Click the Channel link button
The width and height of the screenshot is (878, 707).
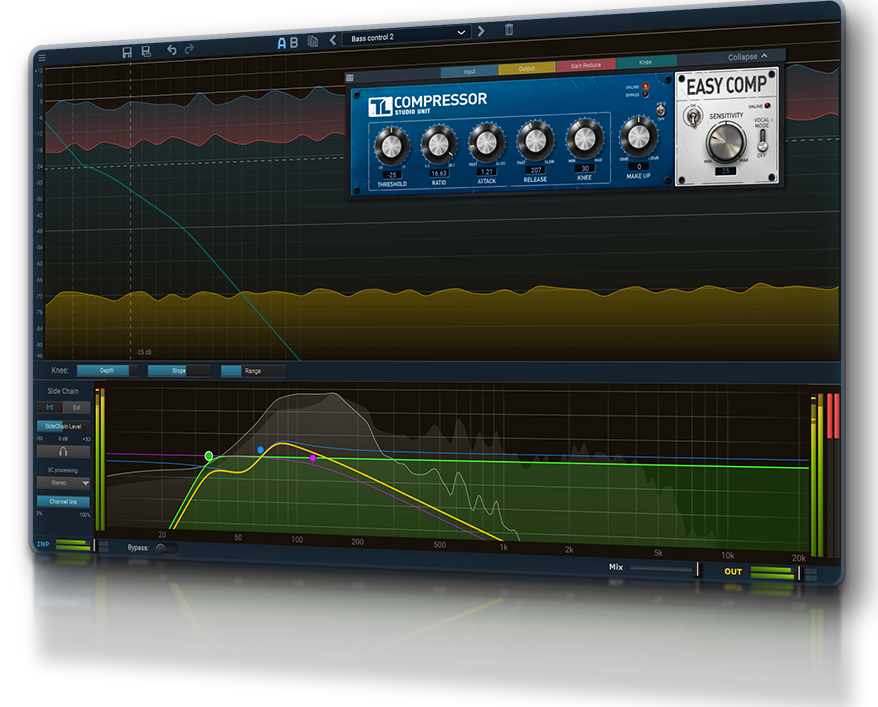tap(63, 501)
